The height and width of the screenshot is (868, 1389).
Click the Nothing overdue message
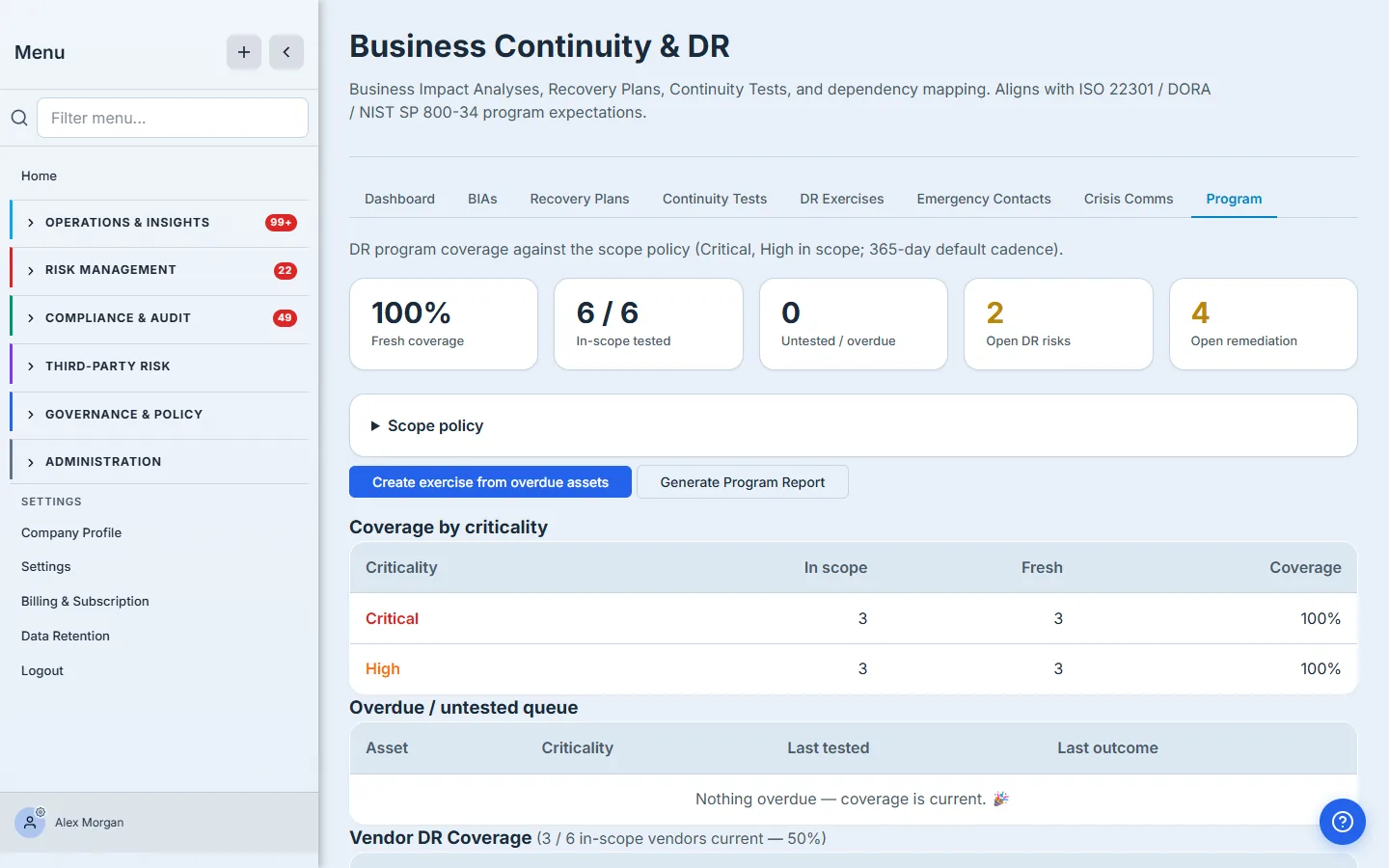853,799
